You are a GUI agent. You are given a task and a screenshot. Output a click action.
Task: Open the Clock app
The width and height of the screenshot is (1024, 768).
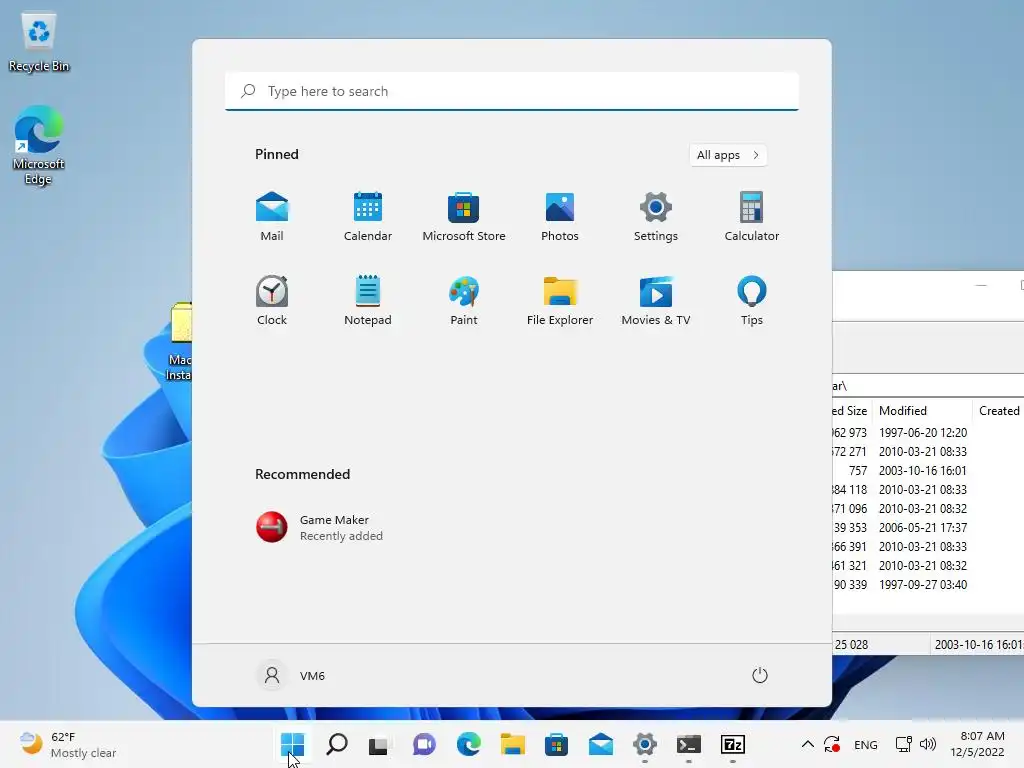tap(272, 300)
